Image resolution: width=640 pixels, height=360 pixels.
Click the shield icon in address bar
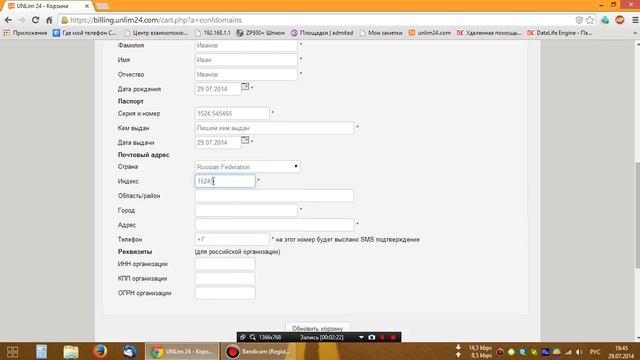579,20
